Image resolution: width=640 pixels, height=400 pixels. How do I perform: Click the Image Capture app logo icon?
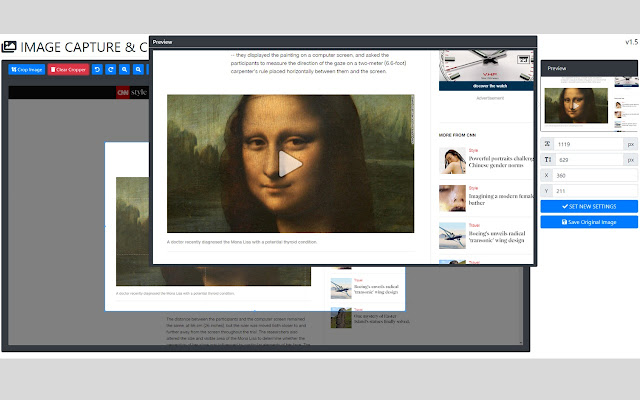9,47
